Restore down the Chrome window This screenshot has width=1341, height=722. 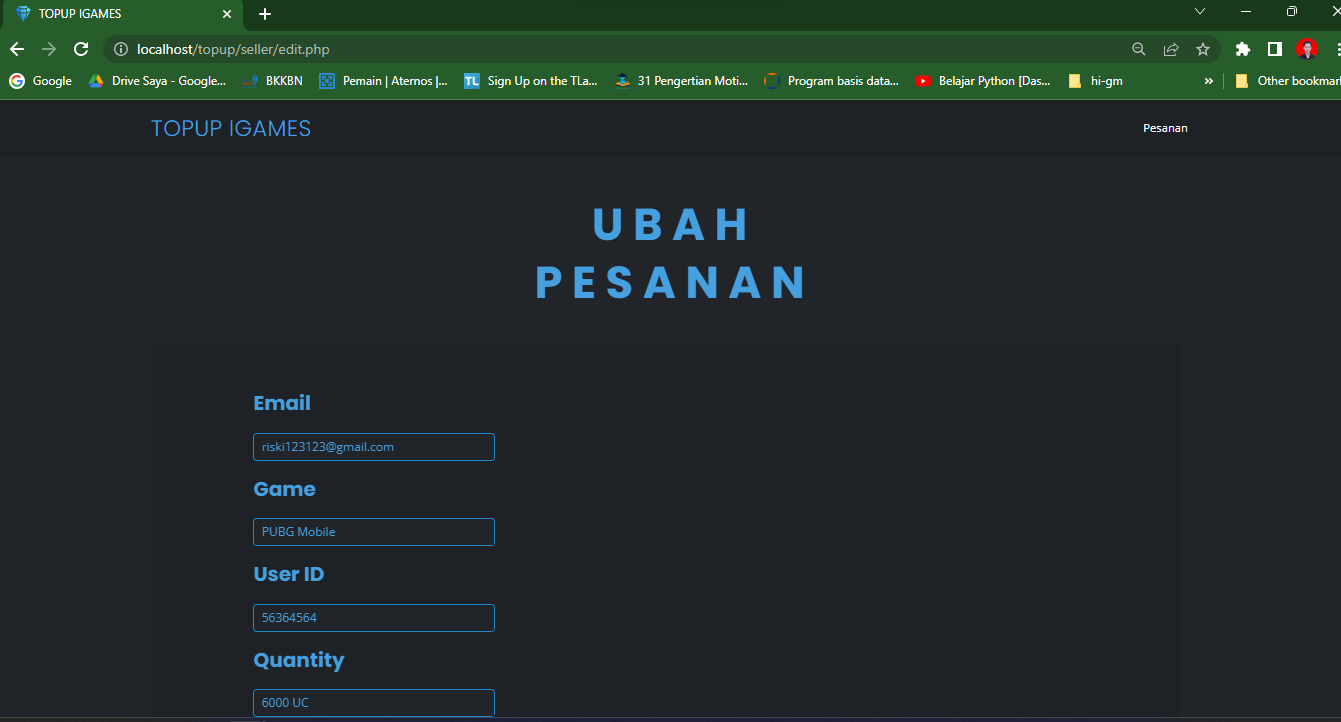1292,11
